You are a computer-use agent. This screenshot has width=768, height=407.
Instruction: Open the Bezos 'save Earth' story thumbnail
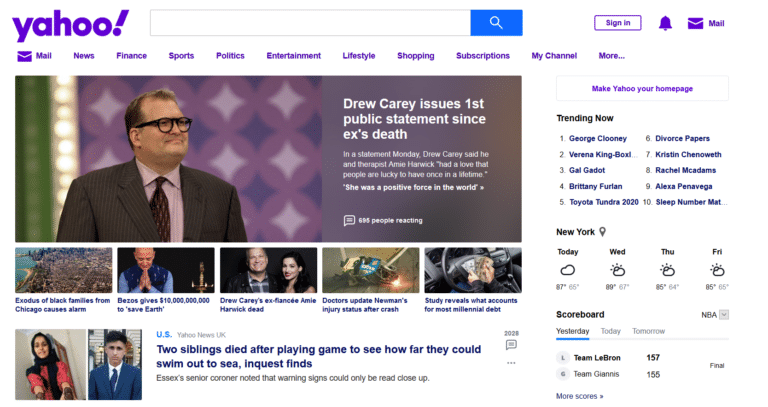pos(166,270)
